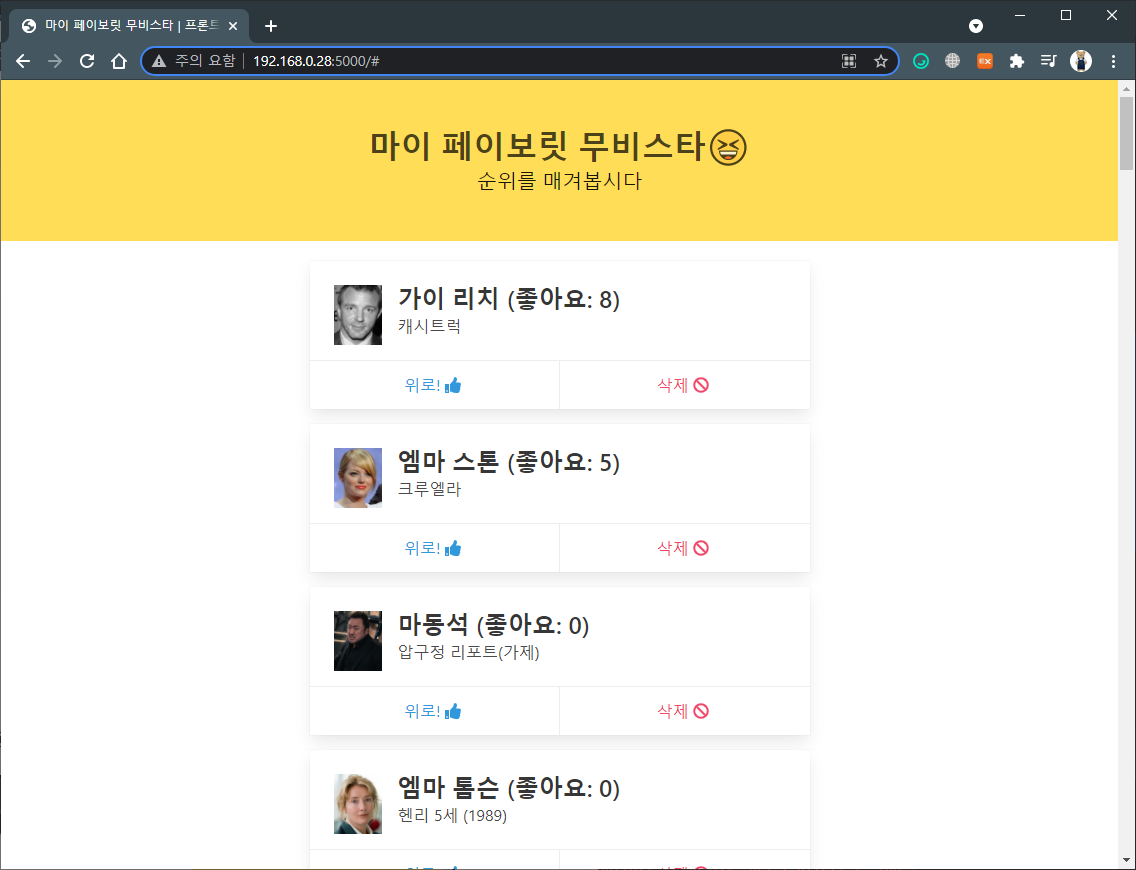Viewport: 1136px width, 870px height.
Task: Click 위로! like button for 마동석
Action: point(434,711)
